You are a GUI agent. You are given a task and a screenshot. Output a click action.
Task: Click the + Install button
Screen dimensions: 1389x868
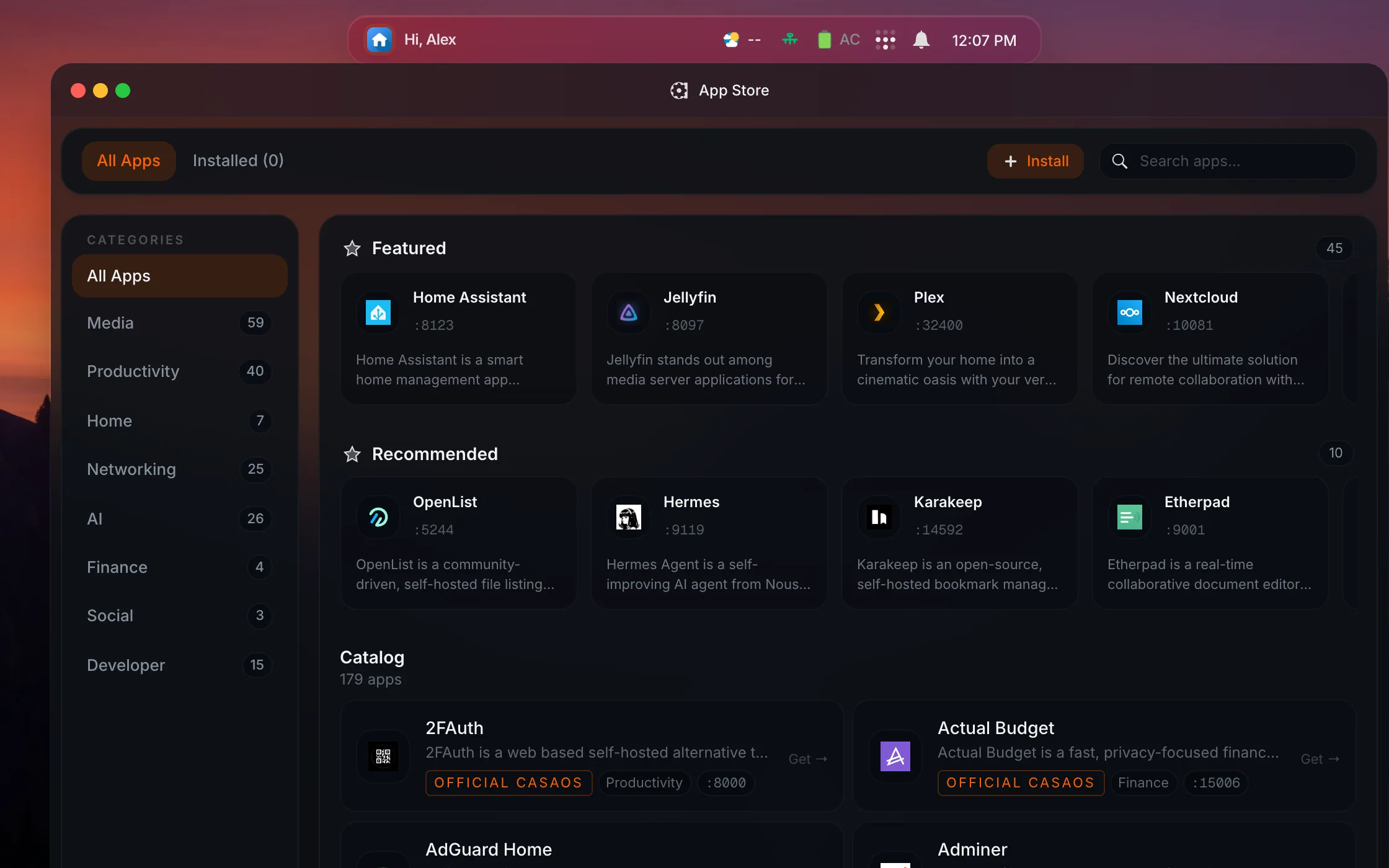[x=1036, y=161]
